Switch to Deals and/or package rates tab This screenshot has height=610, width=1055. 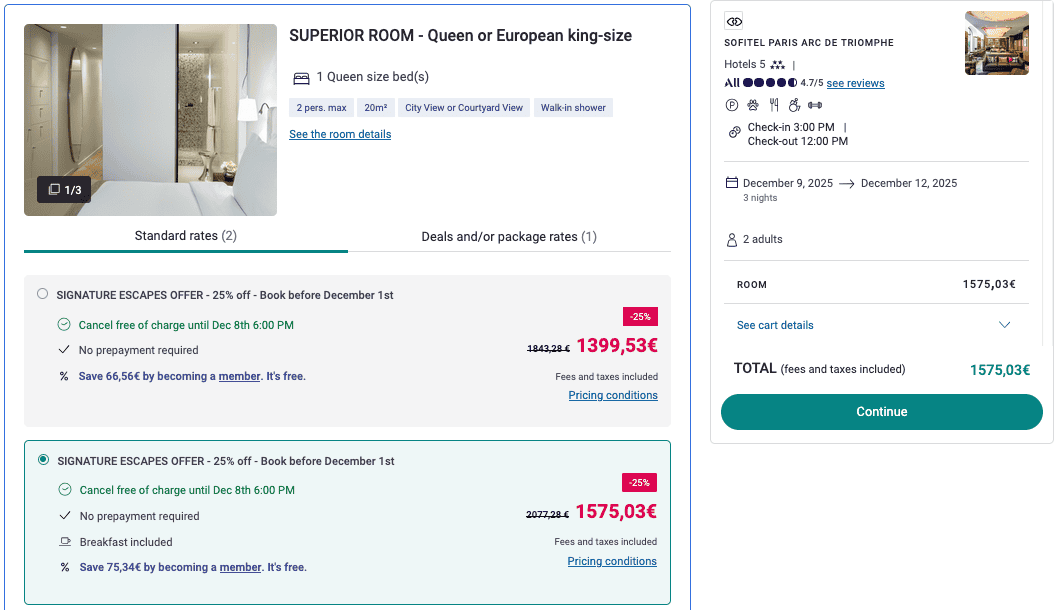[509, 237]
